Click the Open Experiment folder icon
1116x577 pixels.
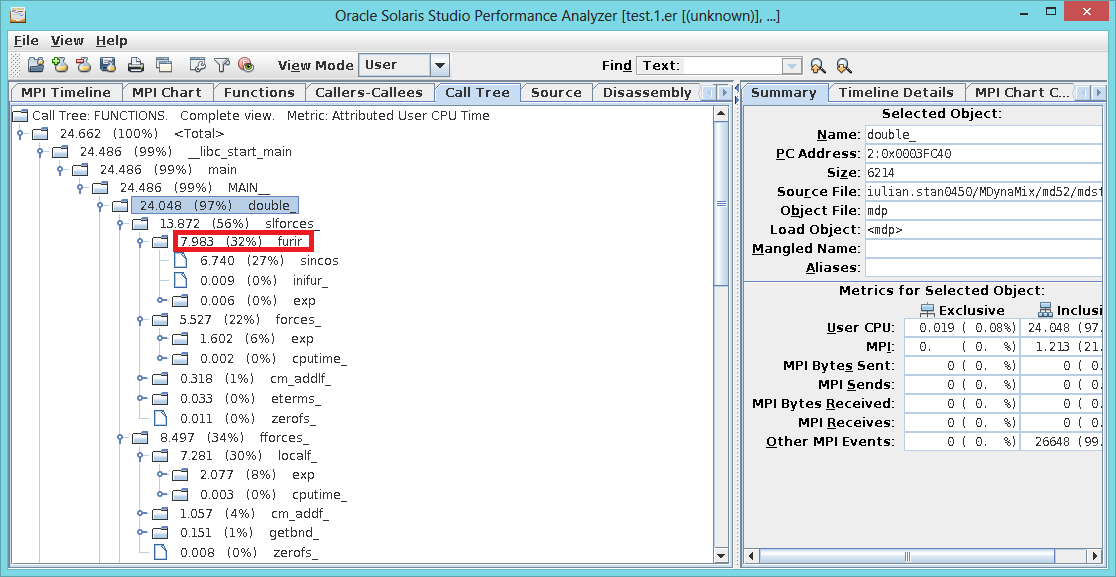36,65
